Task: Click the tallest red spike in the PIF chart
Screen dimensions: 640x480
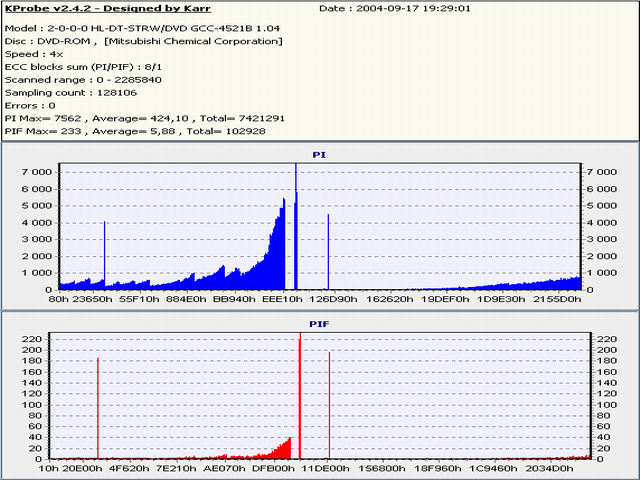Action: (x=300, y=396)
